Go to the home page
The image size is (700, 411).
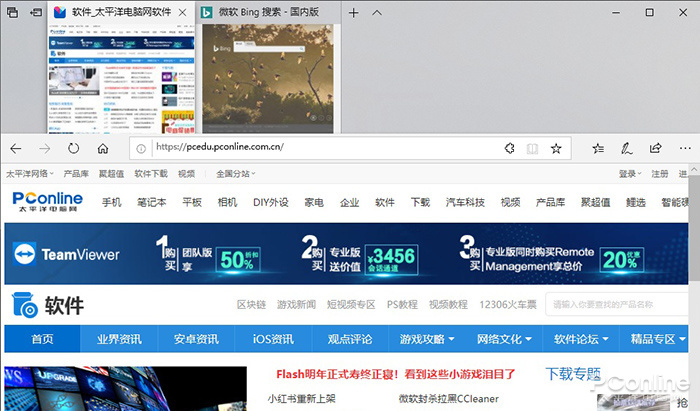tap(103, 149)
